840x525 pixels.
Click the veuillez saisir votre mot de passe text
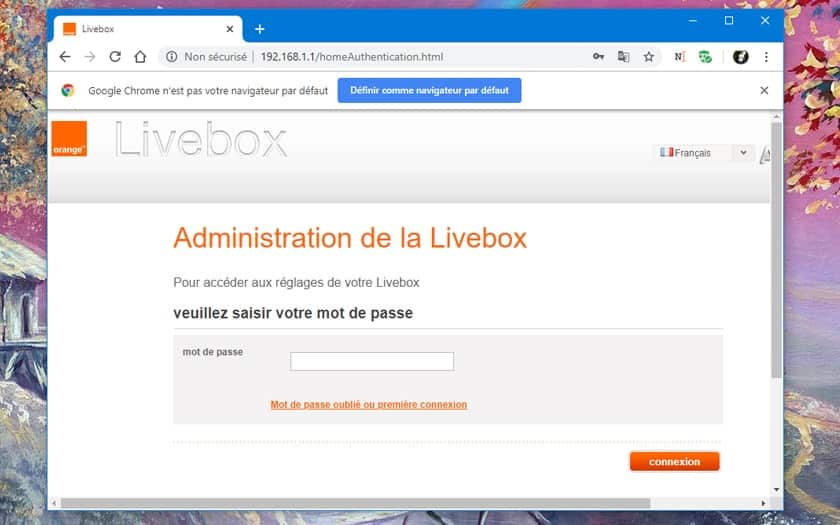[x=293, y=313]
